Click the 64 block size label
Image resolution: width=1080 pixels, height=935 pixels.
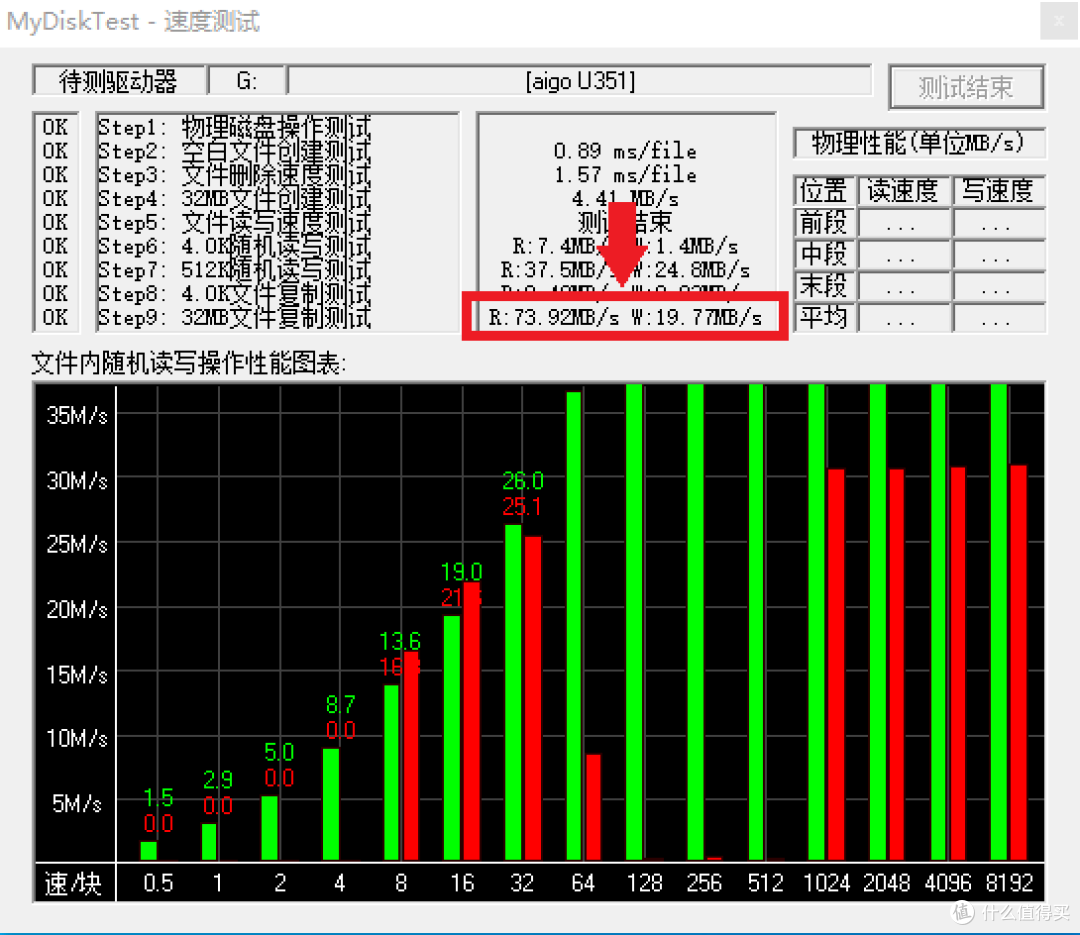click(x=583, y=883)
